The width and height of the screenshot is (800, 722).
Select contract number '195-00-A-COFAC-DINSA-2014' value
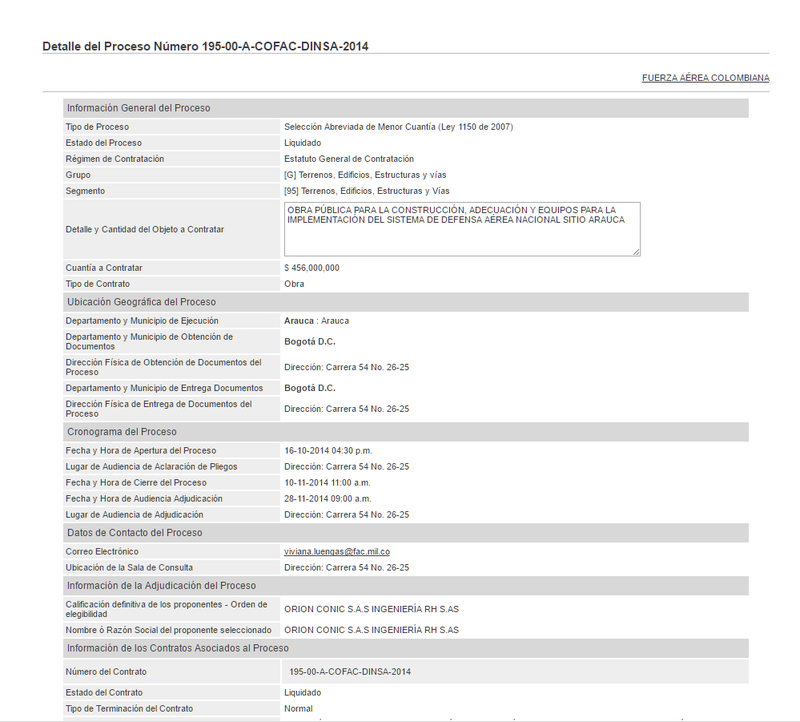(350, 672)
